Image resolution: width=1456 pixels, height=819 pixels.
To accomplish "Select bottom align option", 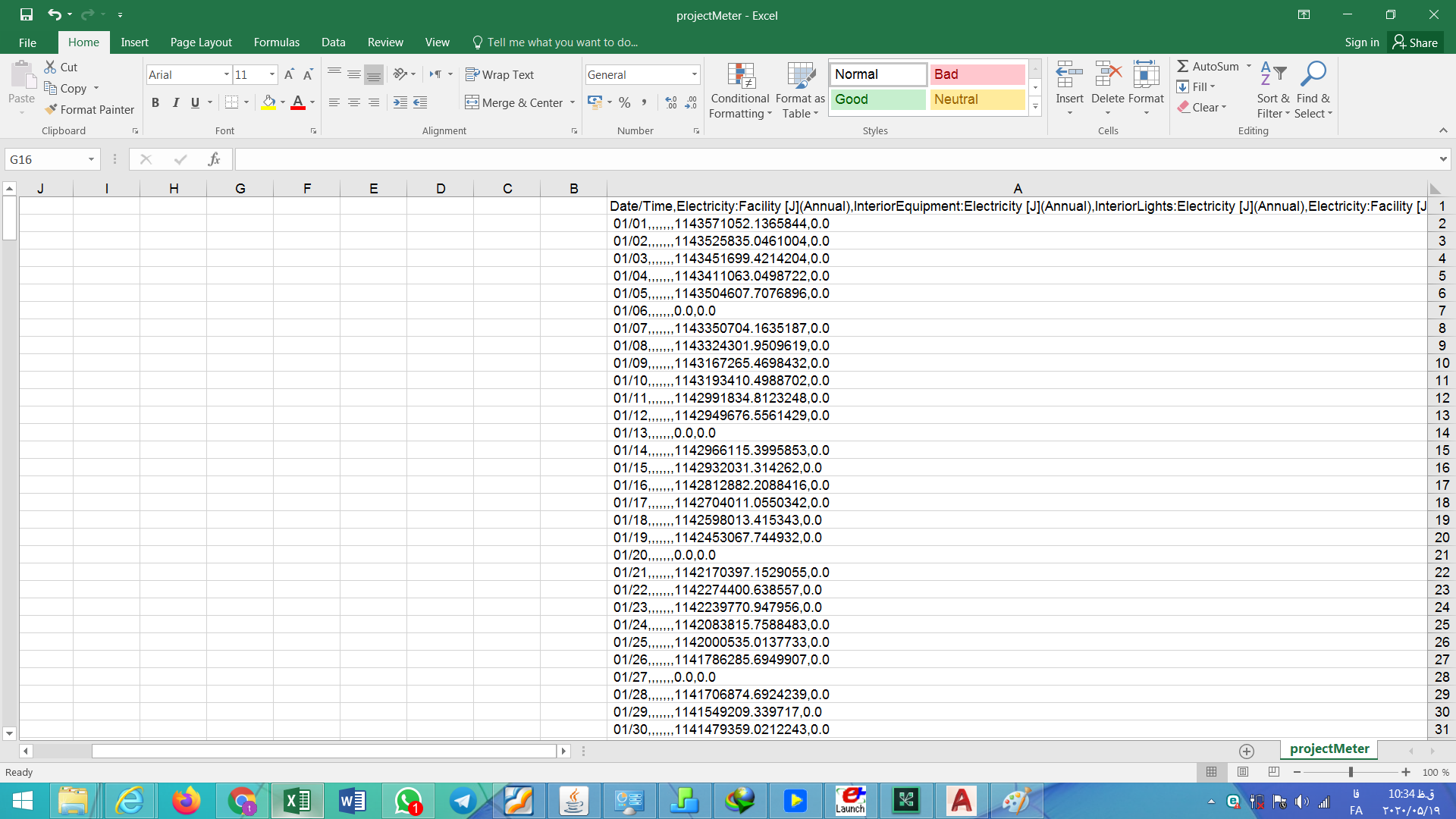I will (373, 74).
